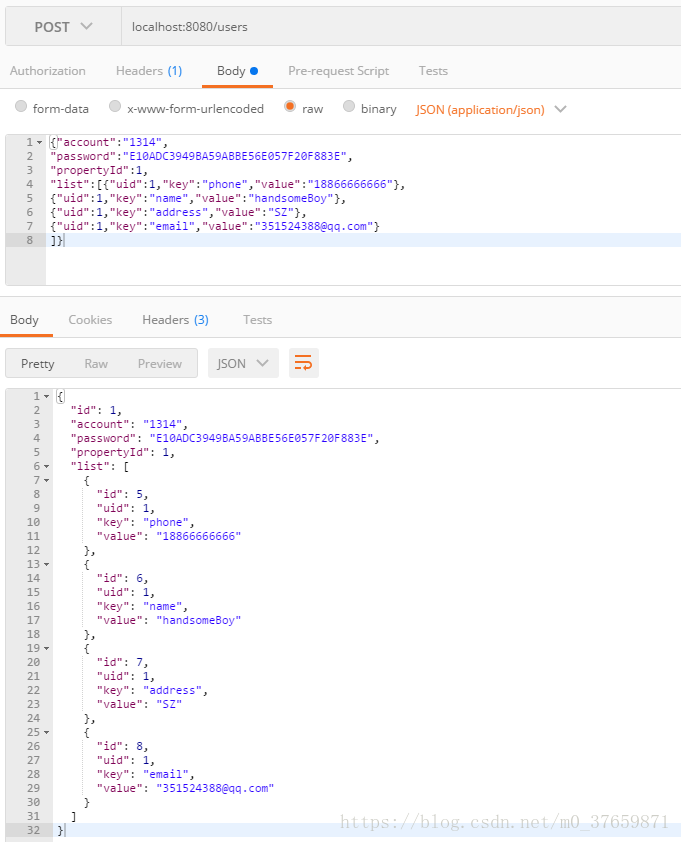This screenshot has height=842, width=681.
Task: Collapse request editor line 1 fold arrow
Action: pos(39,143)
